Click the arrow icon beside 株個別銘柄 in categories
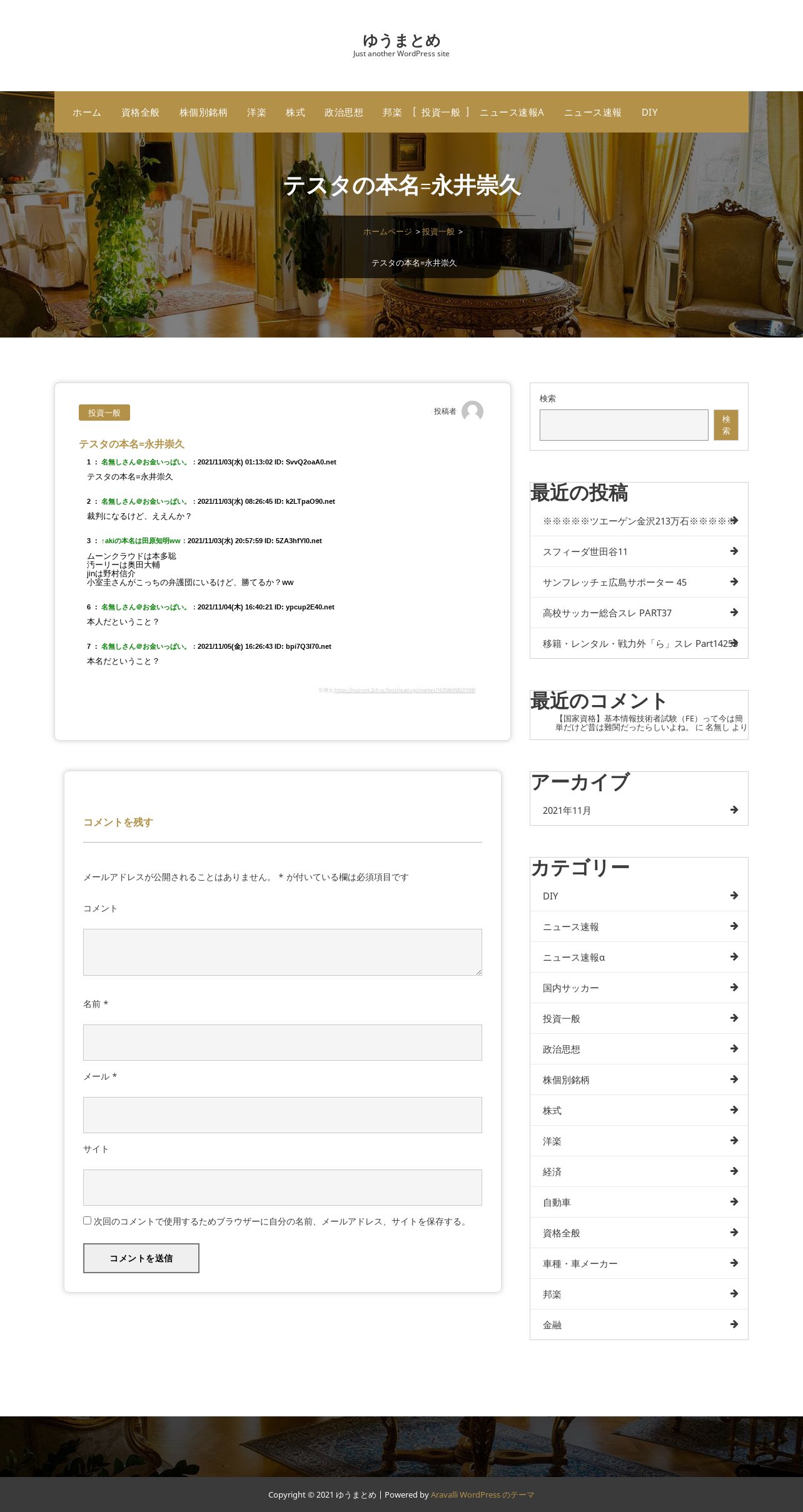The image size is (803, 1512). pos(734,1079)
